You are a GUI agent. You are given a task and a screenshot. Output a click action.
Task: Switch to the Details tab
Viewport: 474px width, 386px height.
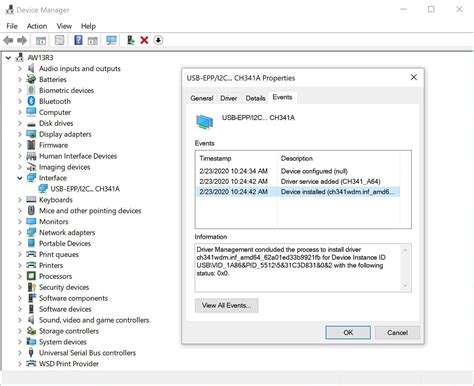click(255, 98)
